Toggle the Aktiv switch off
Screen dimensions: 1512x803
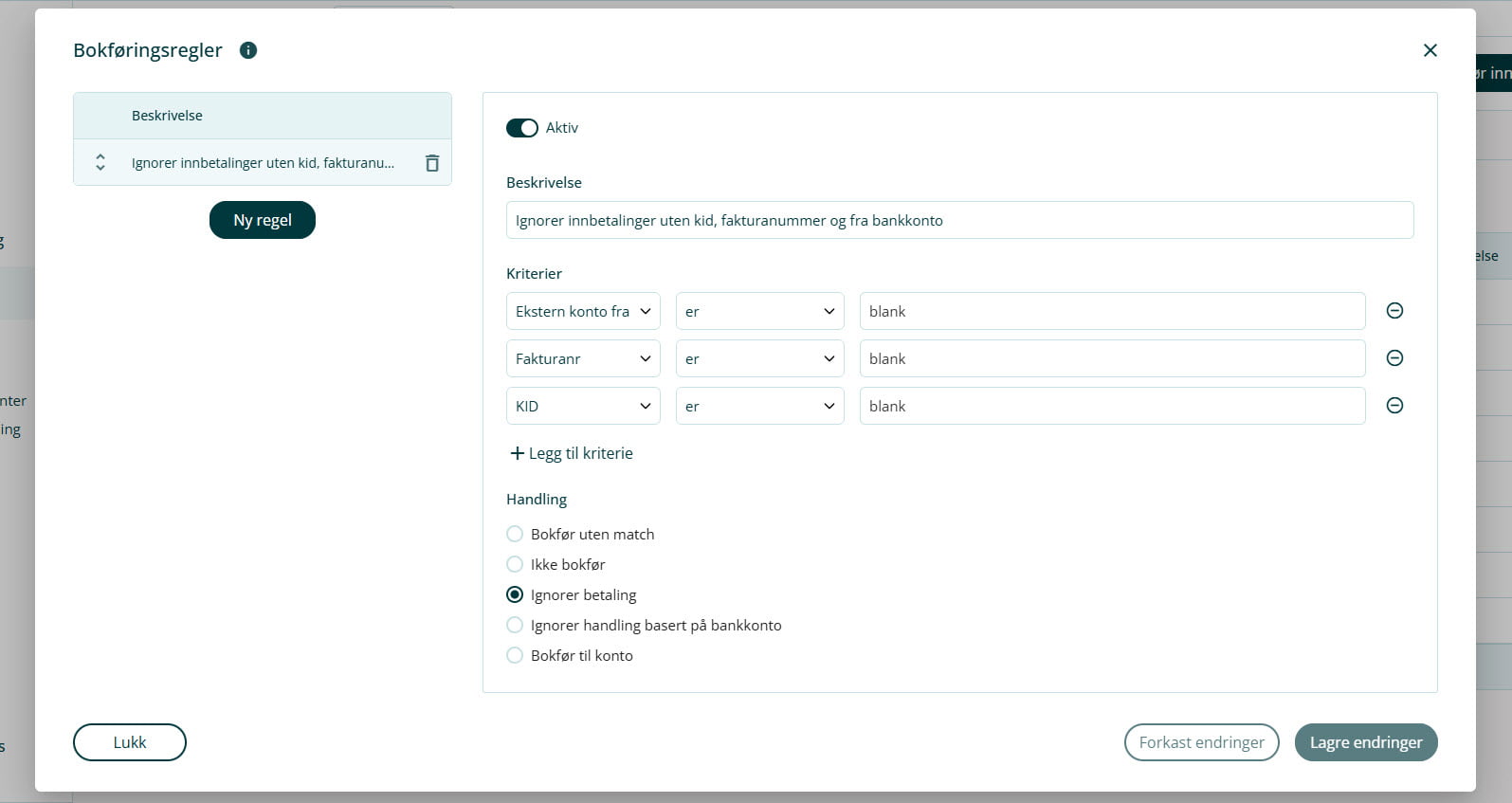522,128
